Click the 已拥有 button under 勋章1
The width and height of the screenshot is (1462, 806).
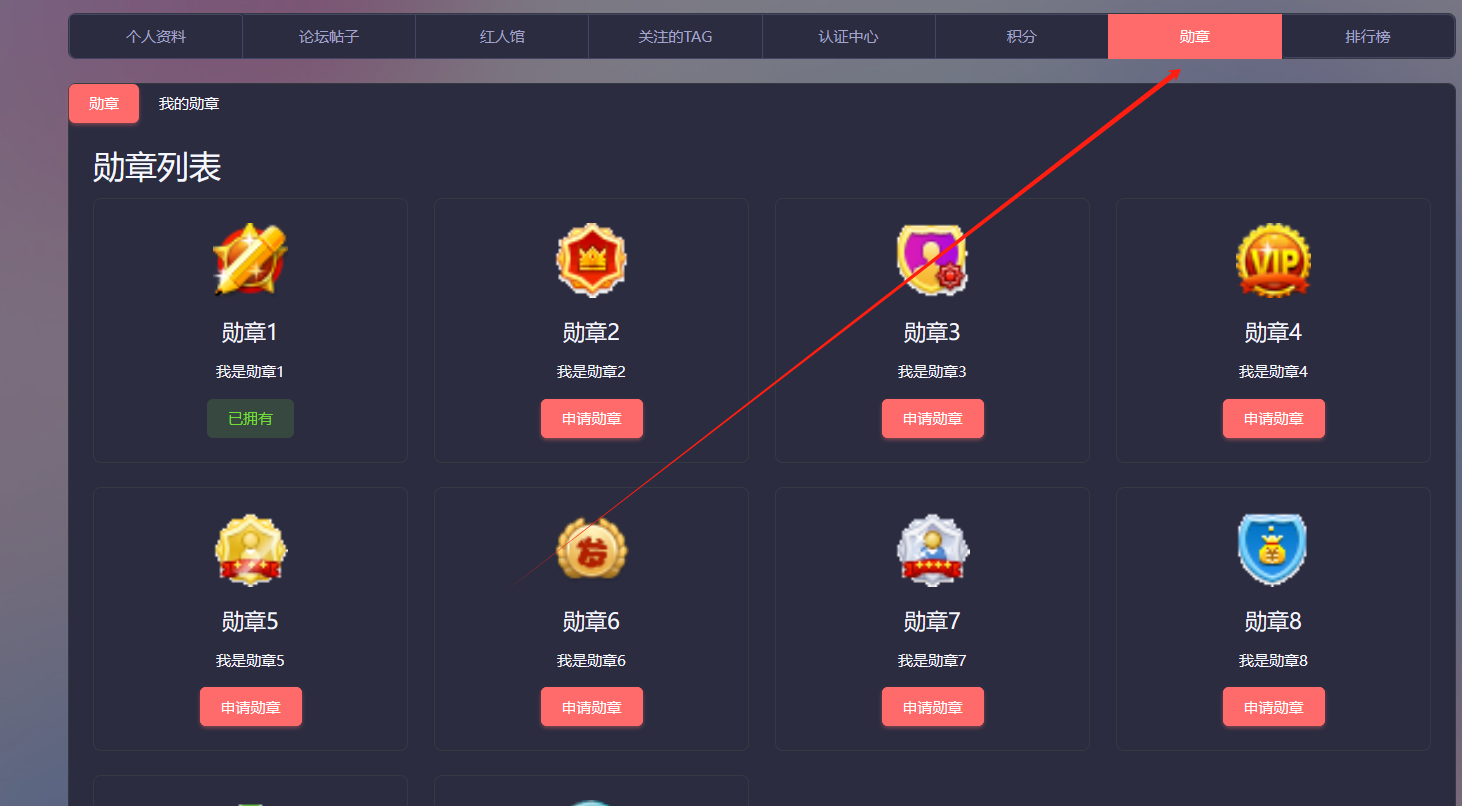(250, 418)
